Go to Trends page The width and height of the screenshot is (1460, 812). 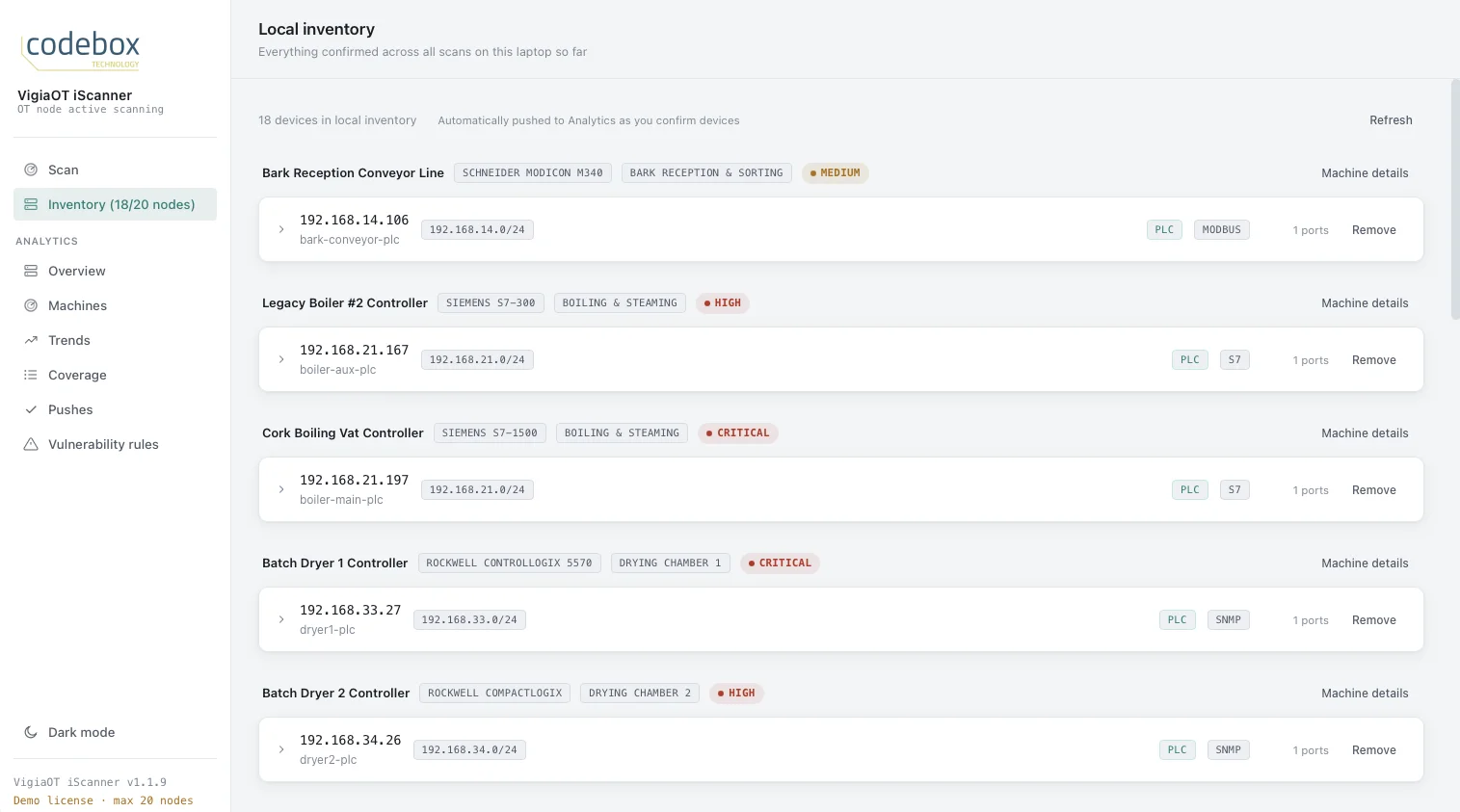click(x=115, y=340)
